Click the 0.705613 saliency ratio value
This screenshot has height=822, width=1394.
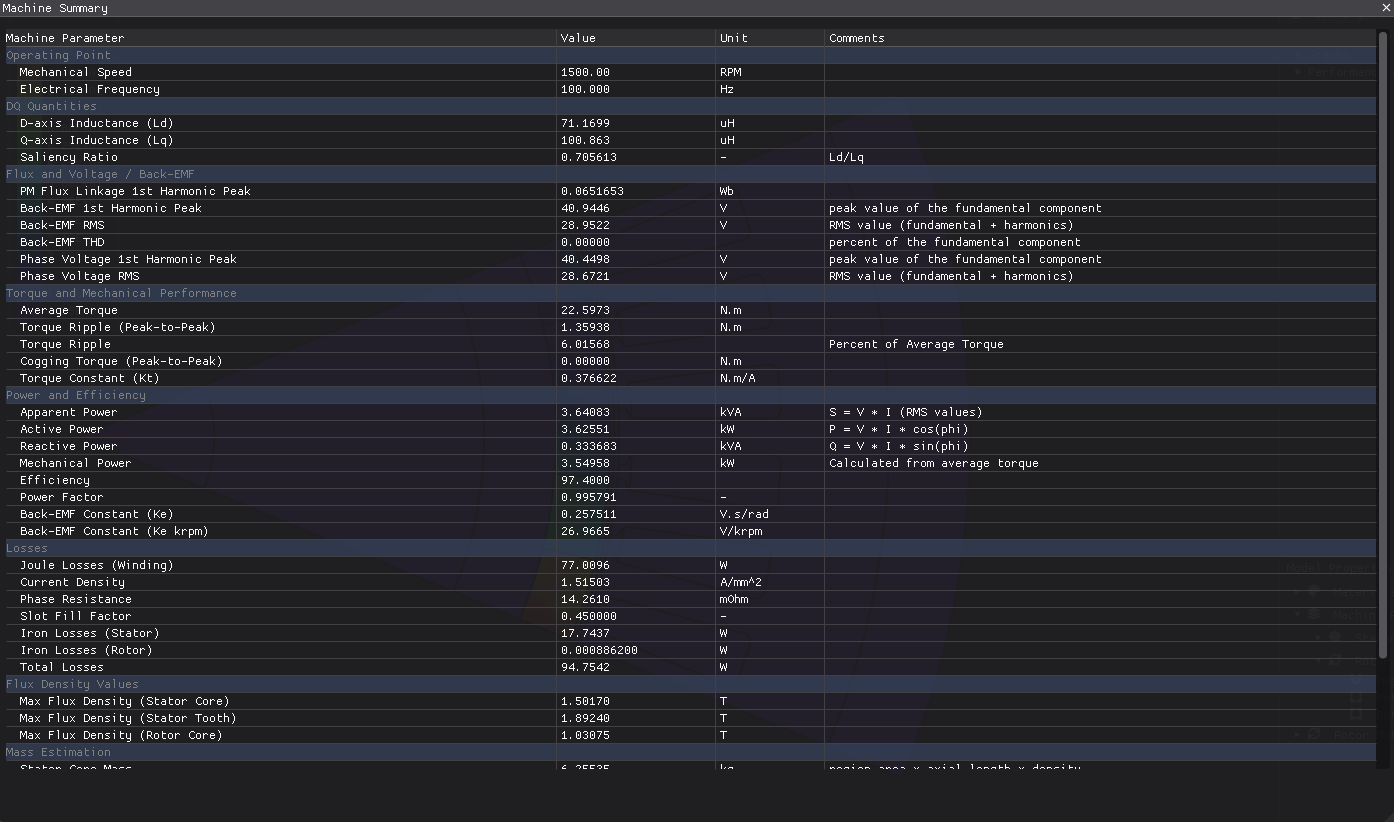coord(589,157)
